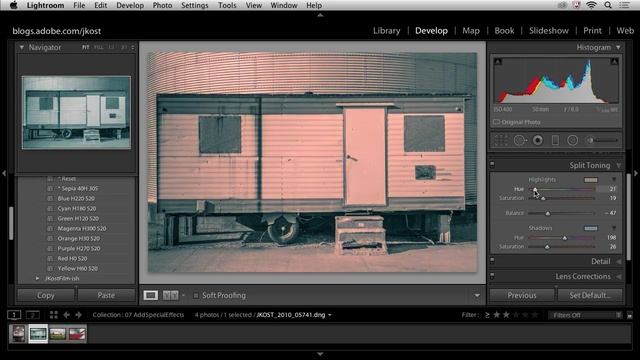Click the Shadows Hue slider
This screenshot has height=360, width=640.
561,238
